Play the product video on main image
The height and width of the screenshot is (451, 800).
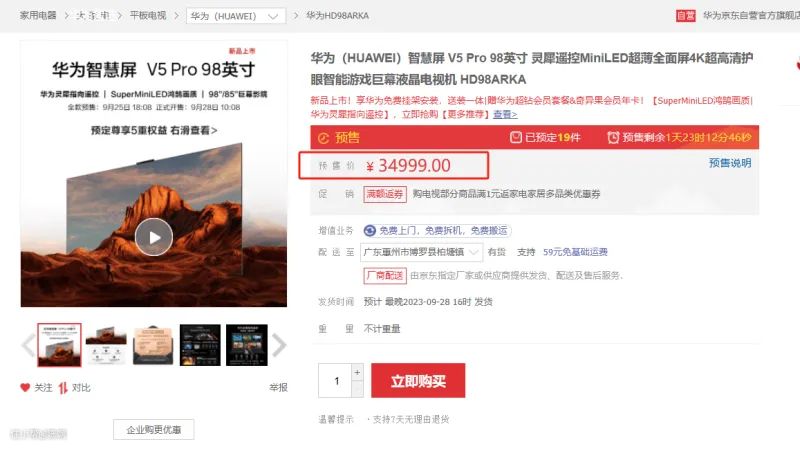154,237
